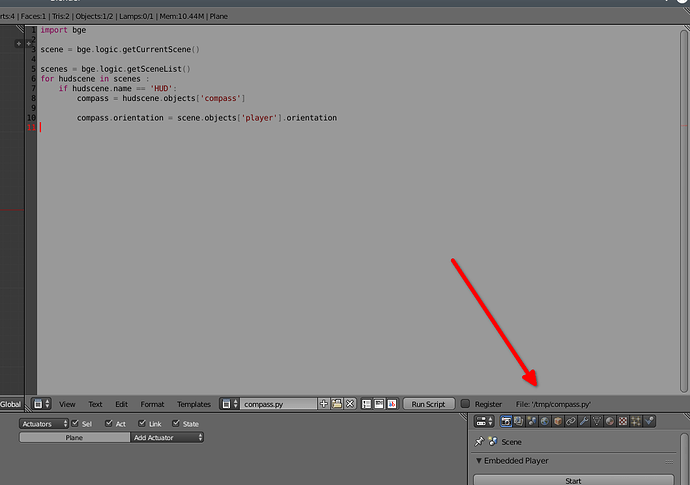Open the Texture properties tab
Screen dimensions: 690x485
pyautogui.click(x=623, y=421)
